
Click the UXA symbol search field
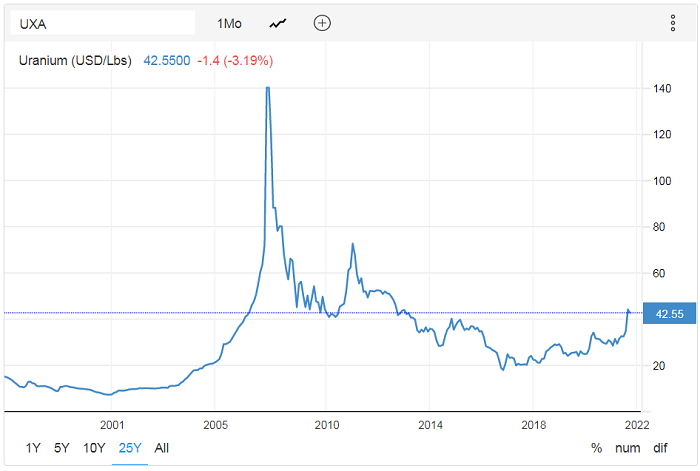point(100,23)
